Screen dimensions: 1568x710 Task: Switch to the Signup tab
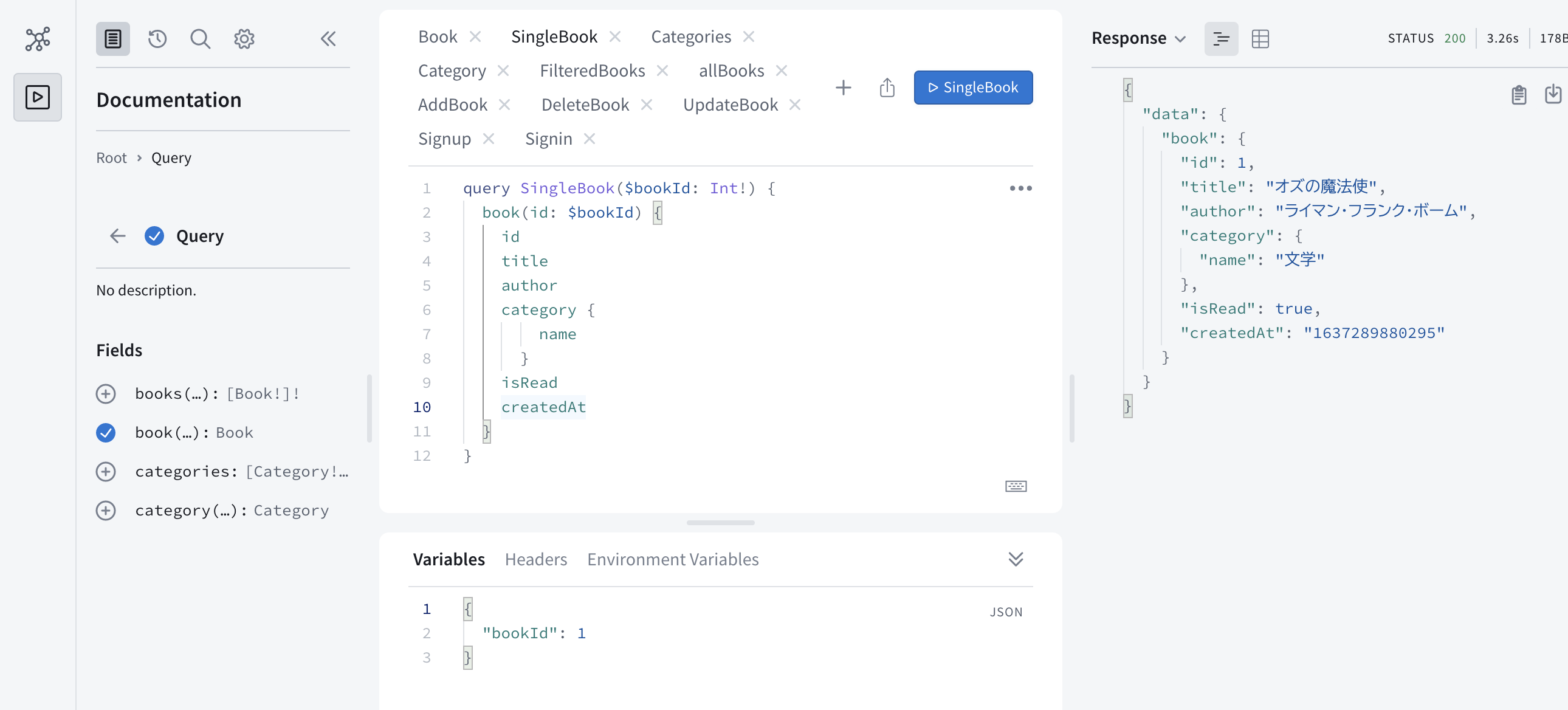(444, 139)
